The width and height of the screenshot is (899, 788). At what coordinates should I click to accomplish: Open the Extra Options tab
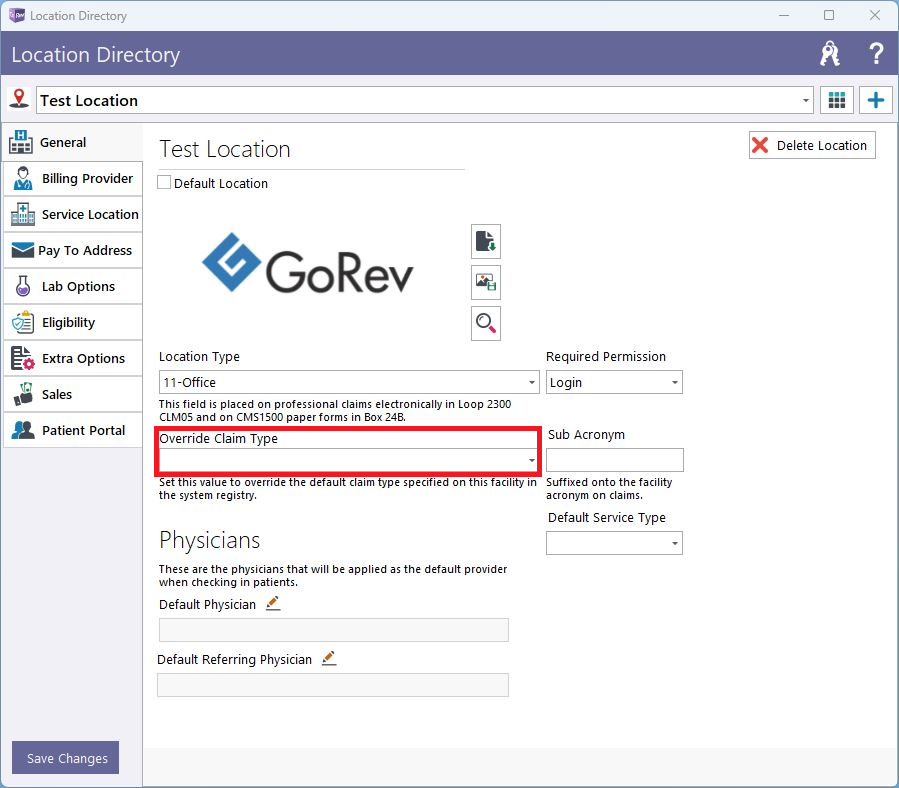(x=73, y=358)
